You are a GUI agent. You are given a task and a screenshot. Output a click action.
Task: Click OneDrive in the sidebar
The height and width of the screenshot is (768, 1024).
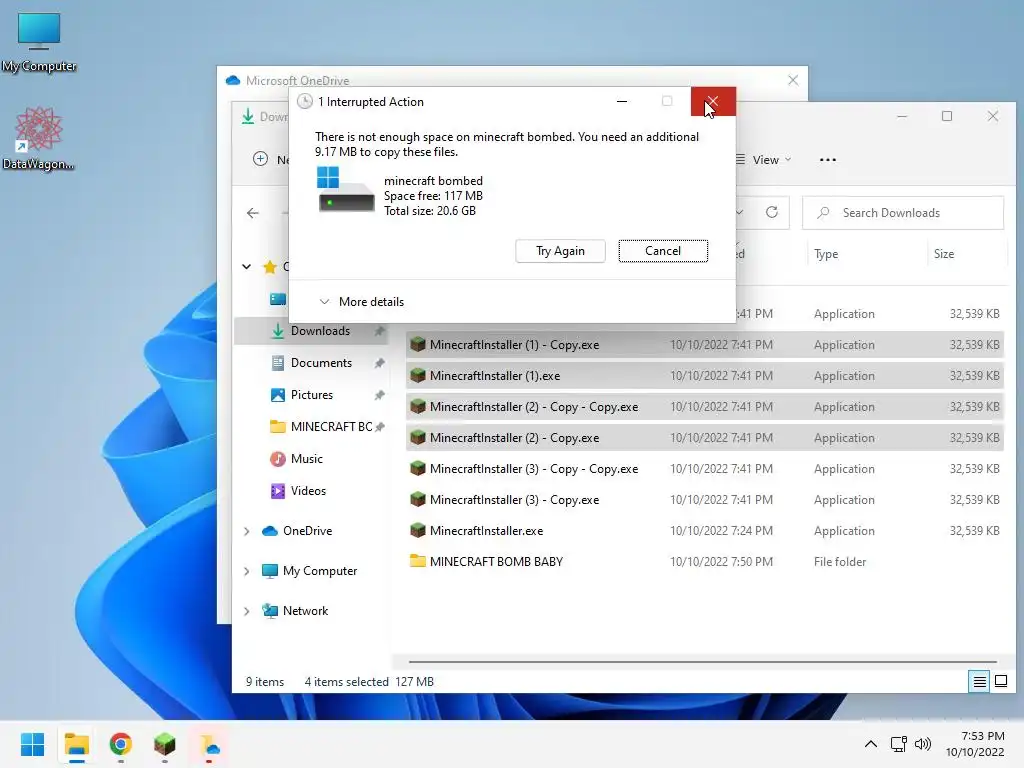[307, 531]
